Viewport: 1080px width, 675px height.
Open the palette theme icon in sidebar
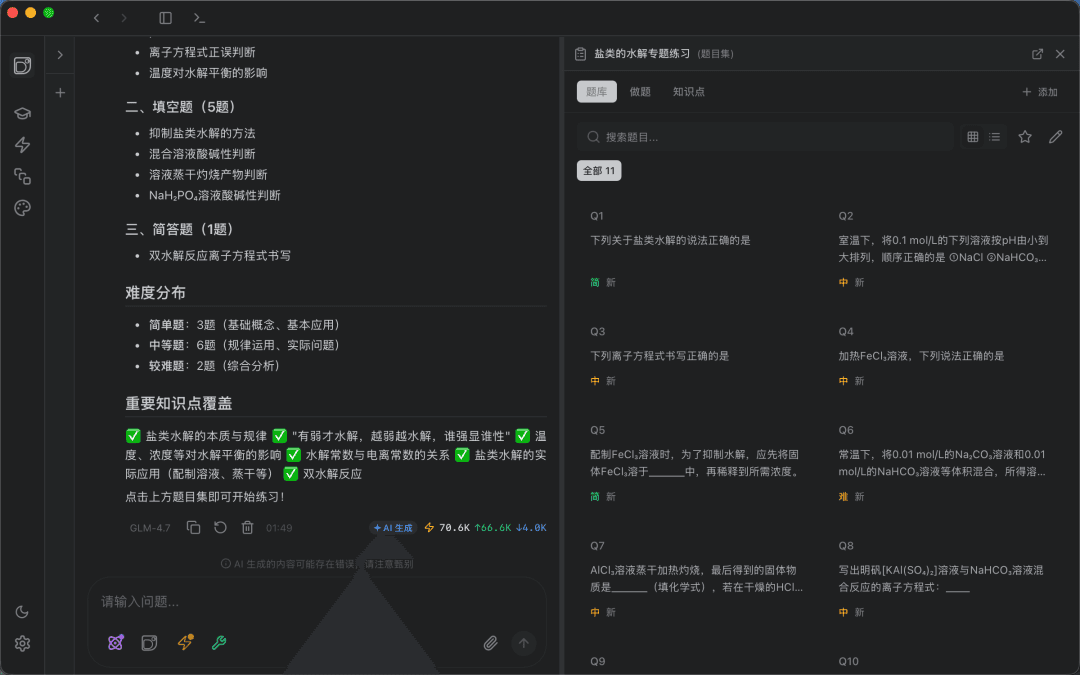click(x=22, y=208)
